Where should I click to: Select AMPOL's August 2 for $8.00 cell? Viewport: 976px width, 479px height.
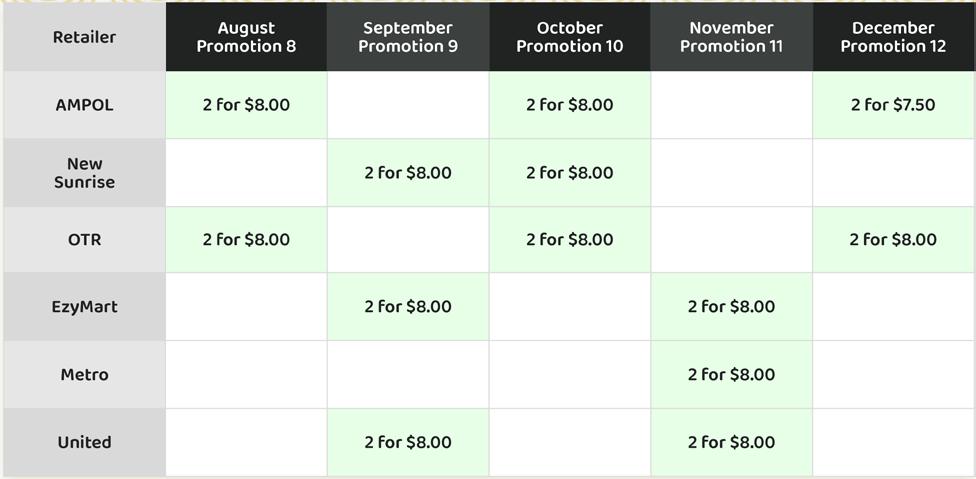tap(246, 105)
